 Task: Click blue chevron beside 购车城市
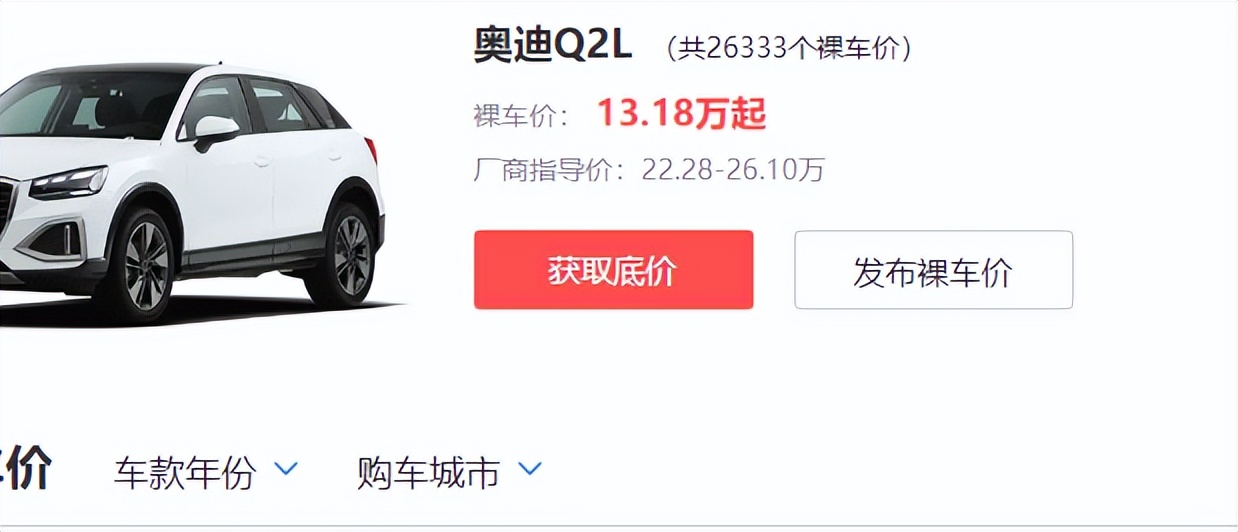(530, 468)
